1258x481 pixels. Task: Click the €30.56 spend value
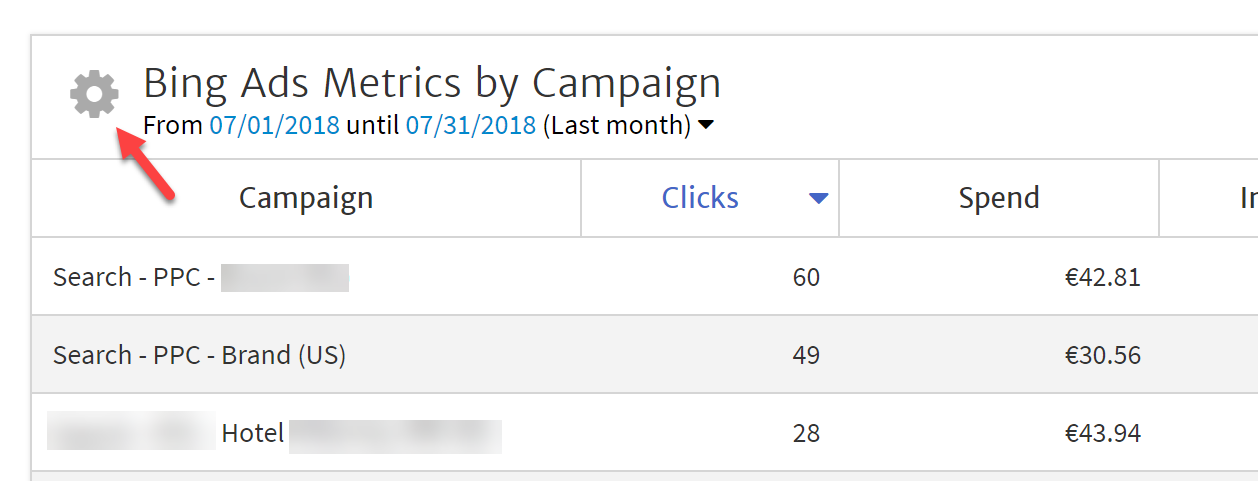tap(1103, 355)
